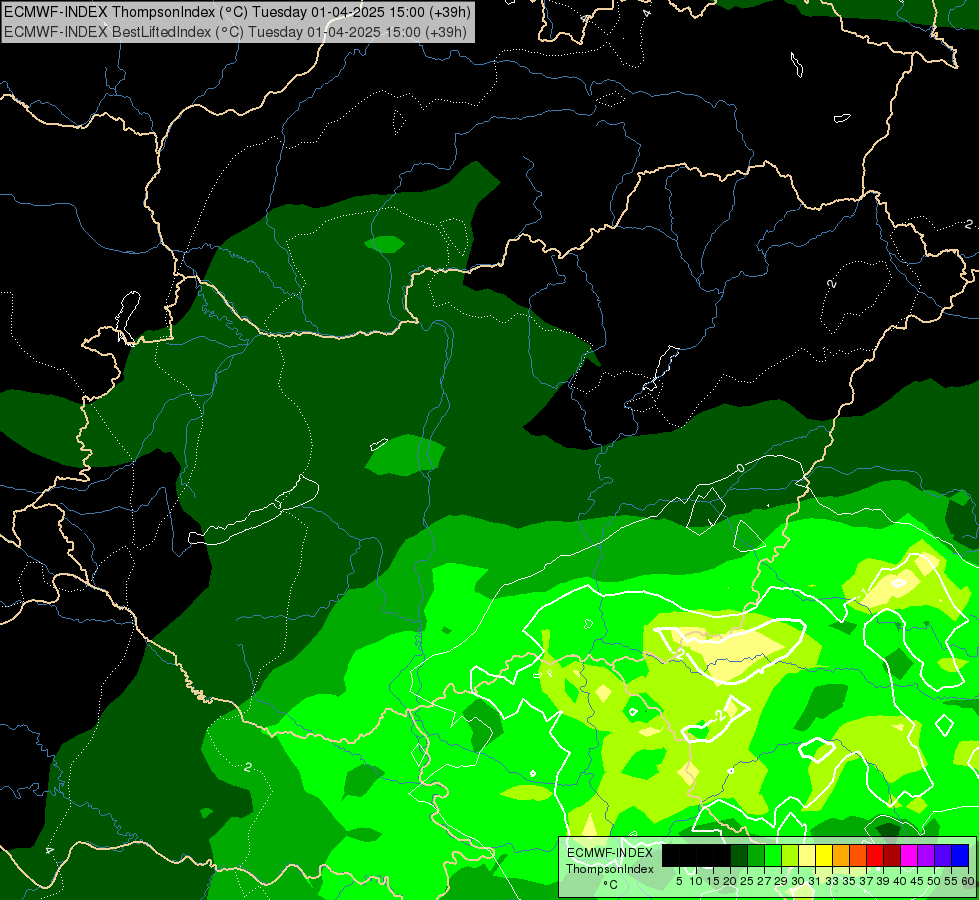
Task: Click the indigo 50–55 legend swatch
Action: point(943,855)
